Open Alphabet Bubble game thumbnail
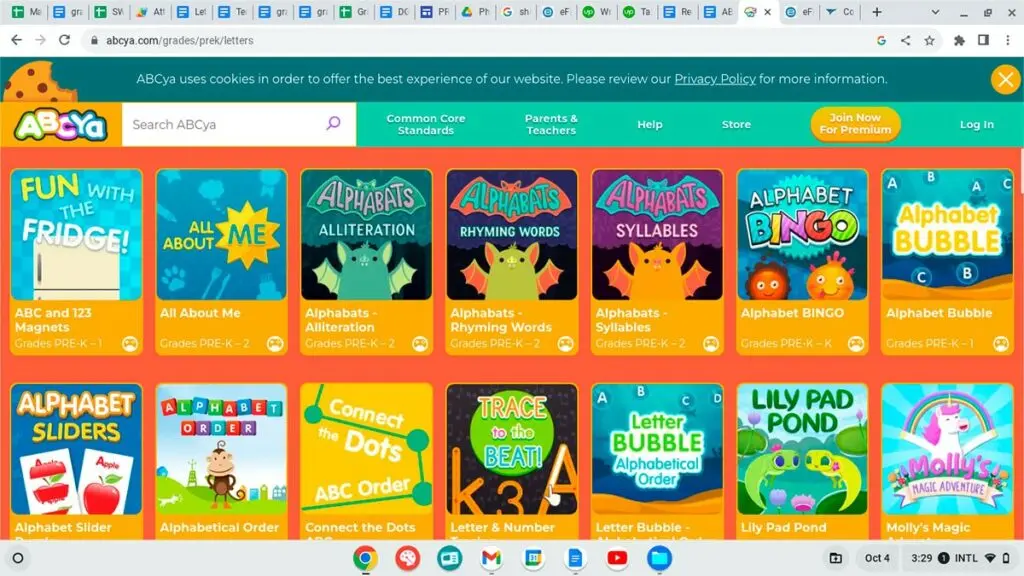 pyautogui.click(x=947, y=235)
